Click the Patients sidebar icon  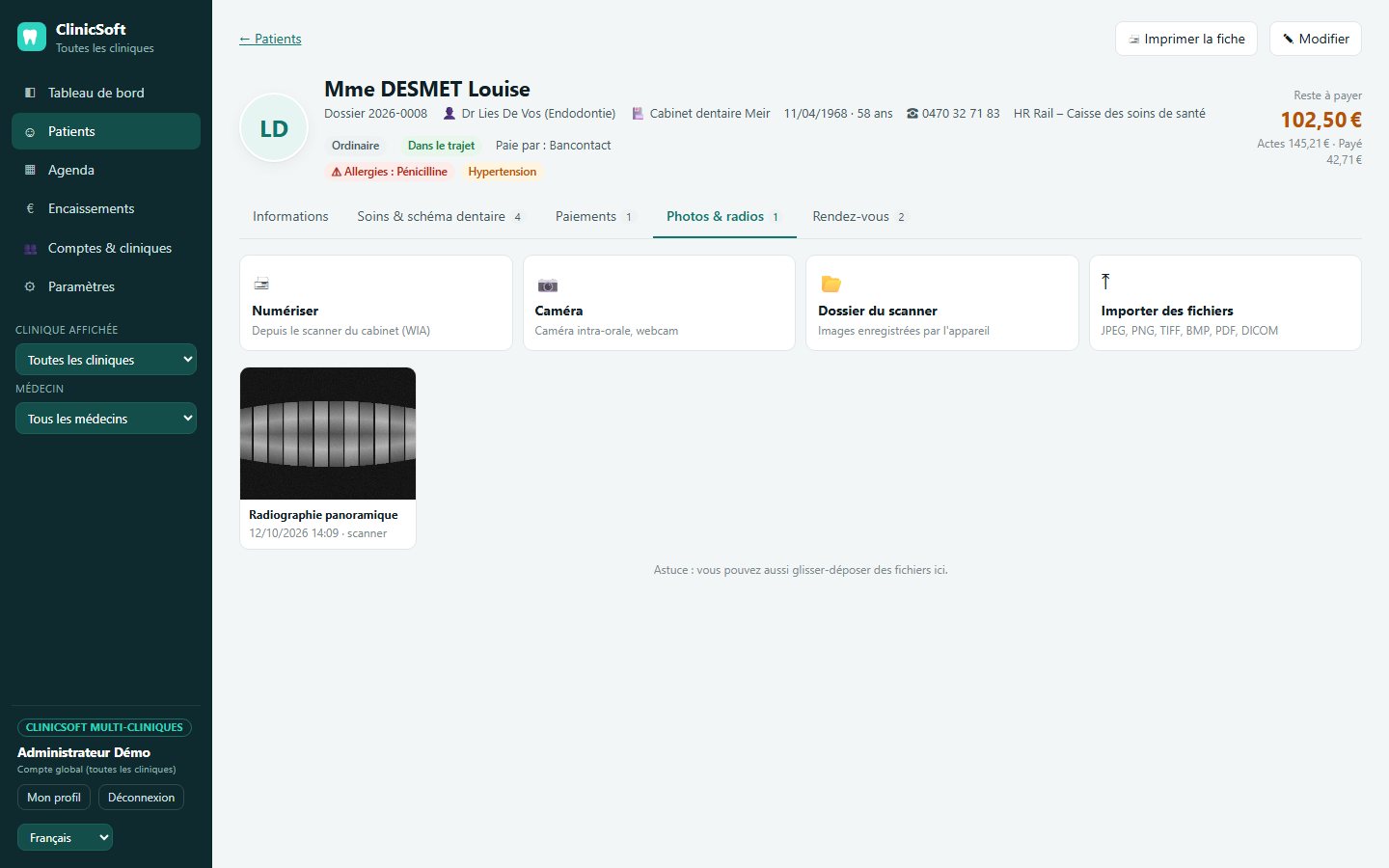point(30,132)
